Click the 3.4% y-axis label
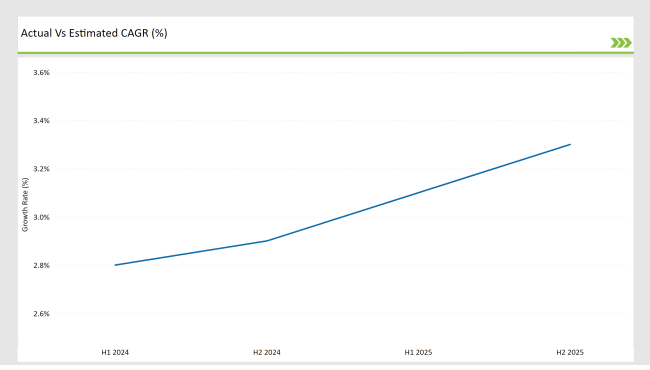 tap(41, 121)
